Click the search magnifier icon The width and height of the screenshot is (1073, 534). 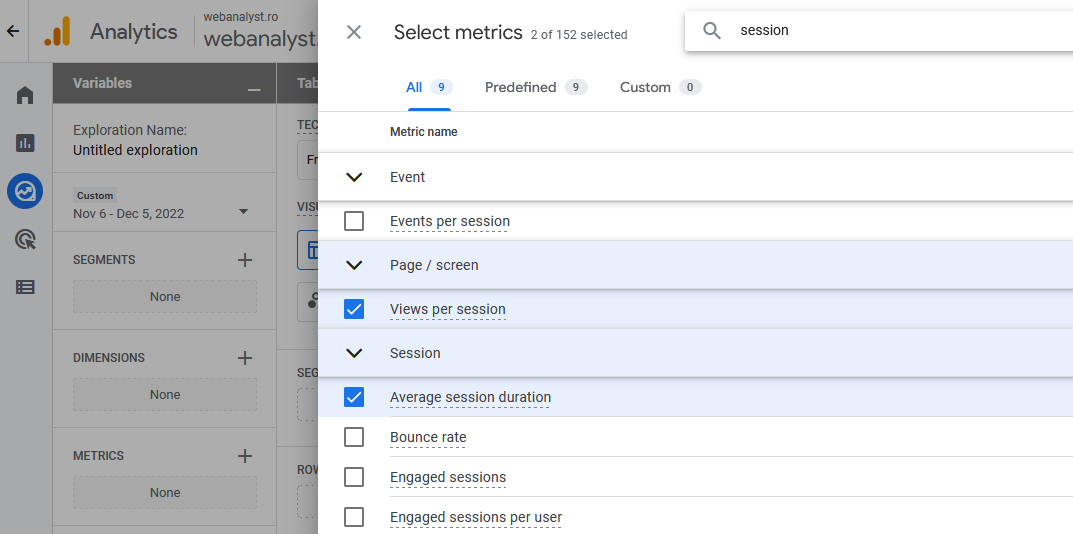coord(712,30)
